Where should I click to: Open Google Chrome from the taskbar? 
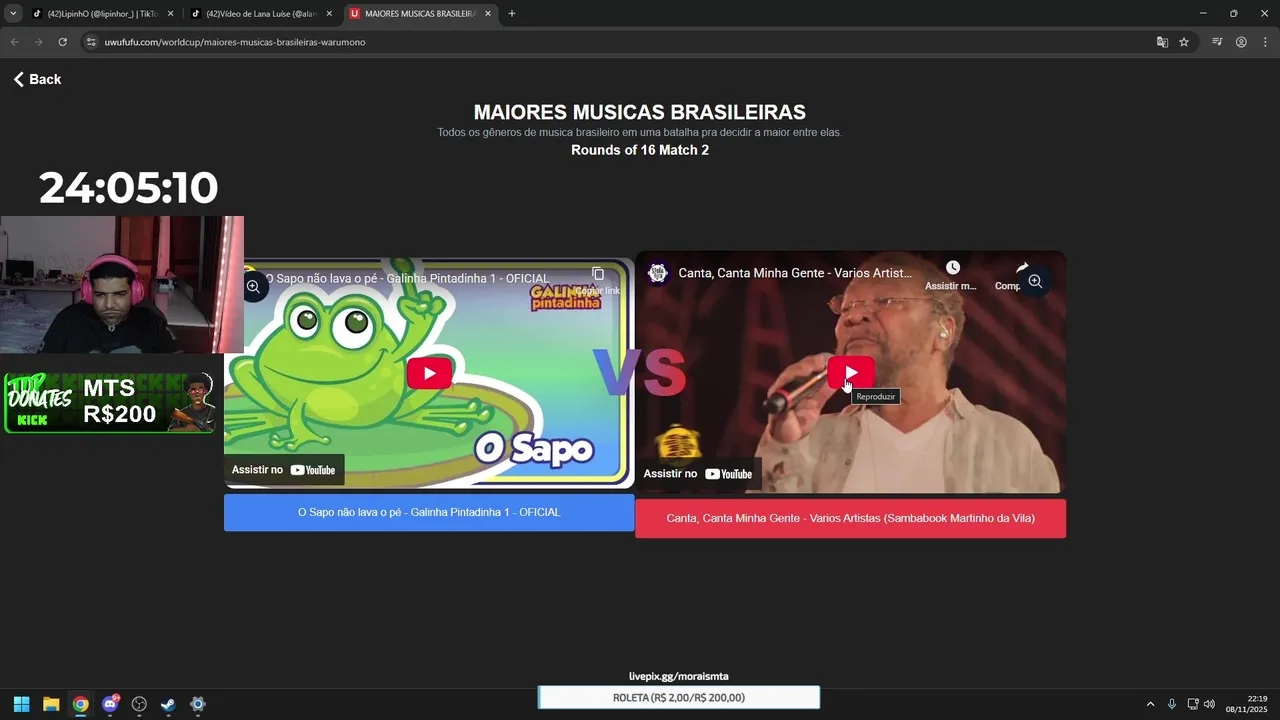80,704
